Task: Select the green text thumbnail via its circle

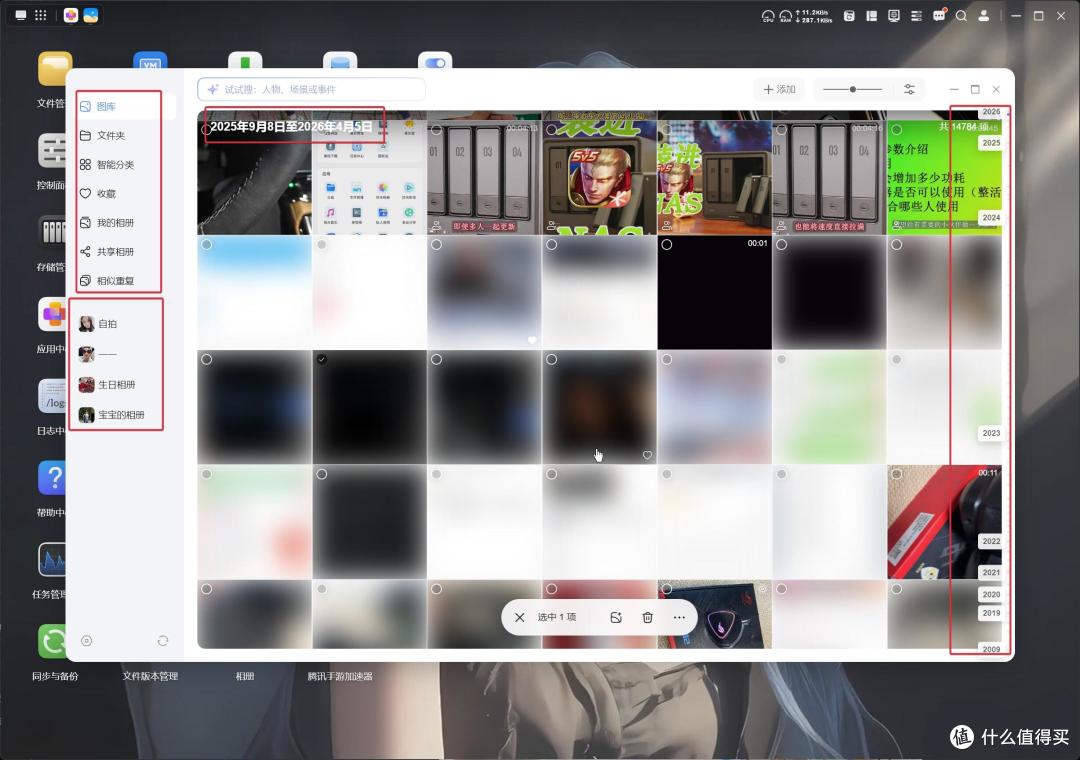Action: (897, 130)
